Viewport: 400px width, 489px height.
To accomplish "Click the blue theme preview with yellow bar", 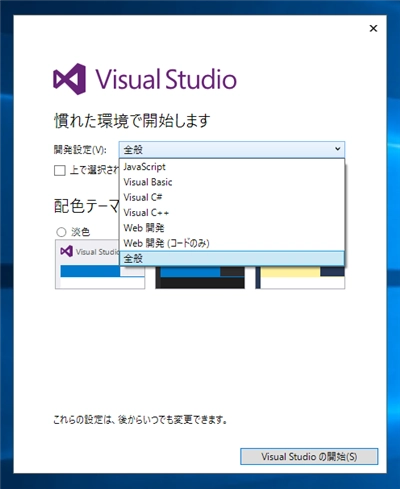I will click(300, 277).
